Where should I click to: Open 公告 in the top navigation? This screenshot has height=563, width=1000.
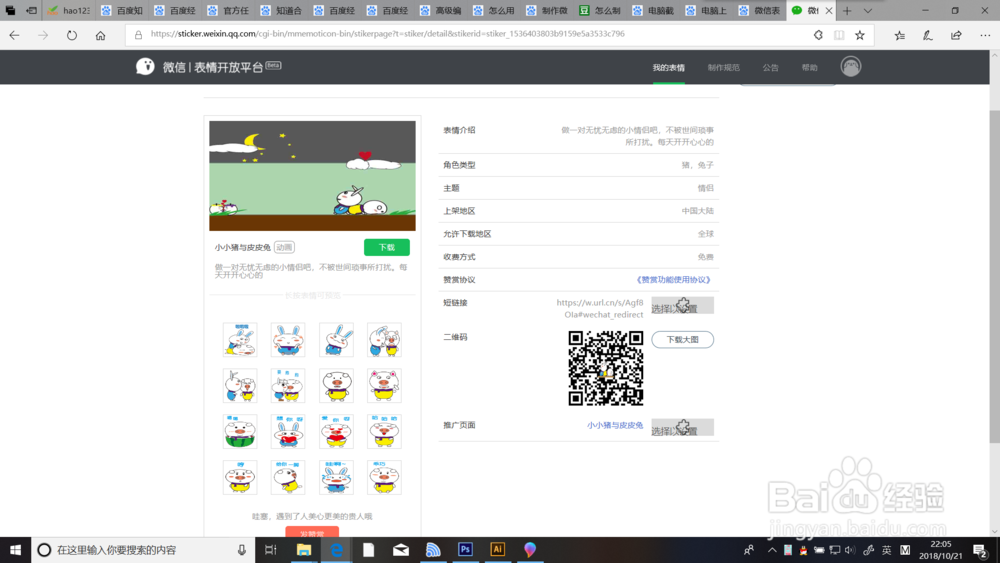coord(770,68)
